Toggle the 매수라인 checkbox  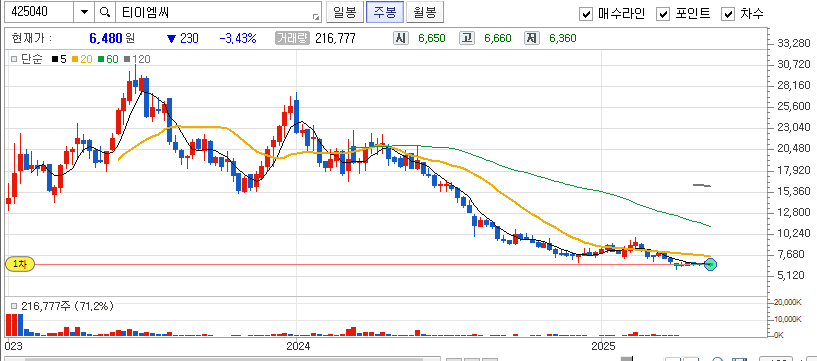click(587, 14)
